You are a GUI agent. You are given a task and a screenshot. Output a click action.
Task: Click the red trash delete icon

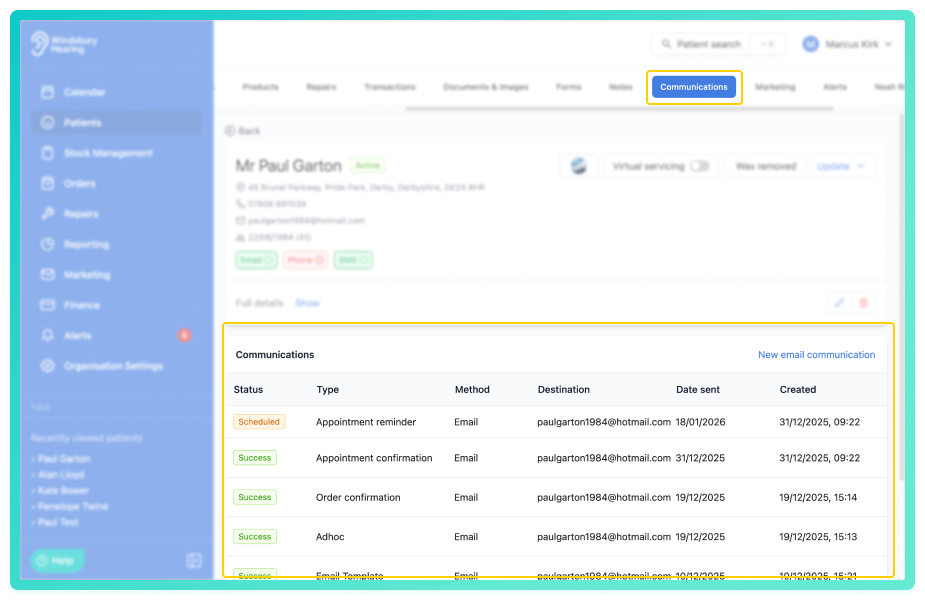pyautogui.click(x=863, y=303)
